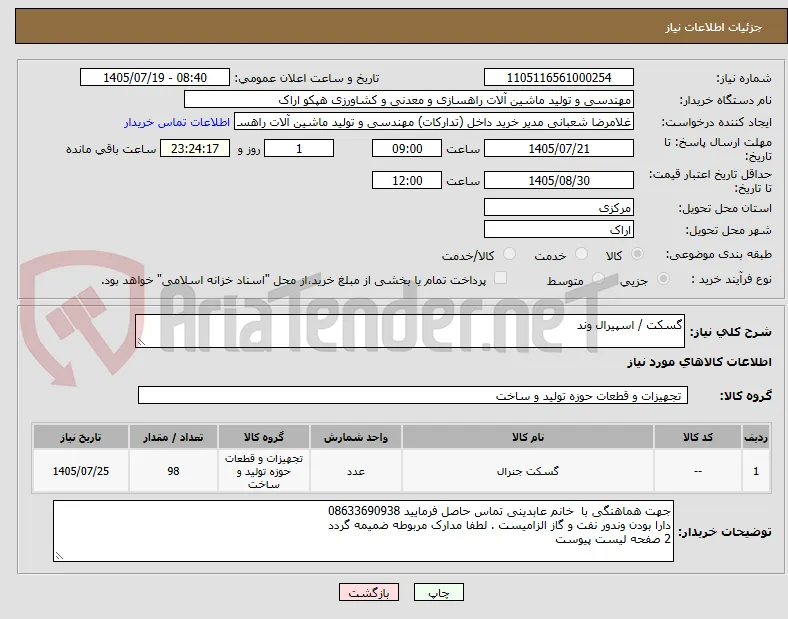Select the کالا/خدمت radio button
788x619 pixels.
pos(510,254)
